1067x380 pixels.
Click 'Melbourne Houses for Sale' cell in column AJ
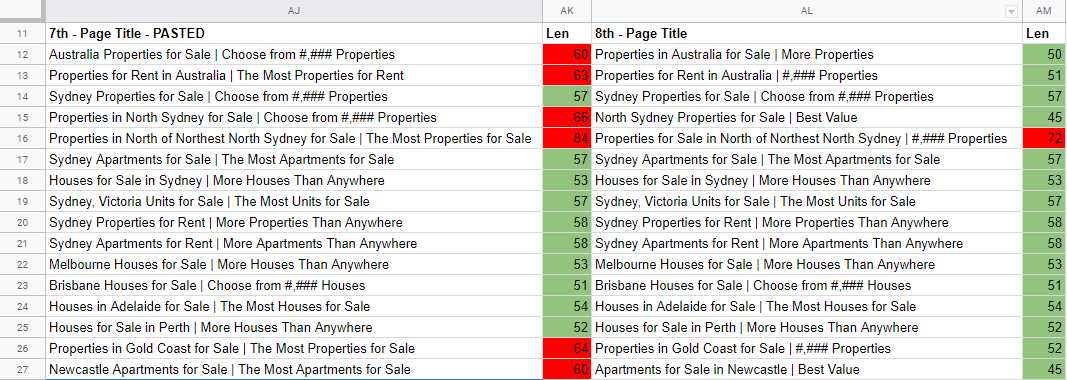tap(294, 264)
